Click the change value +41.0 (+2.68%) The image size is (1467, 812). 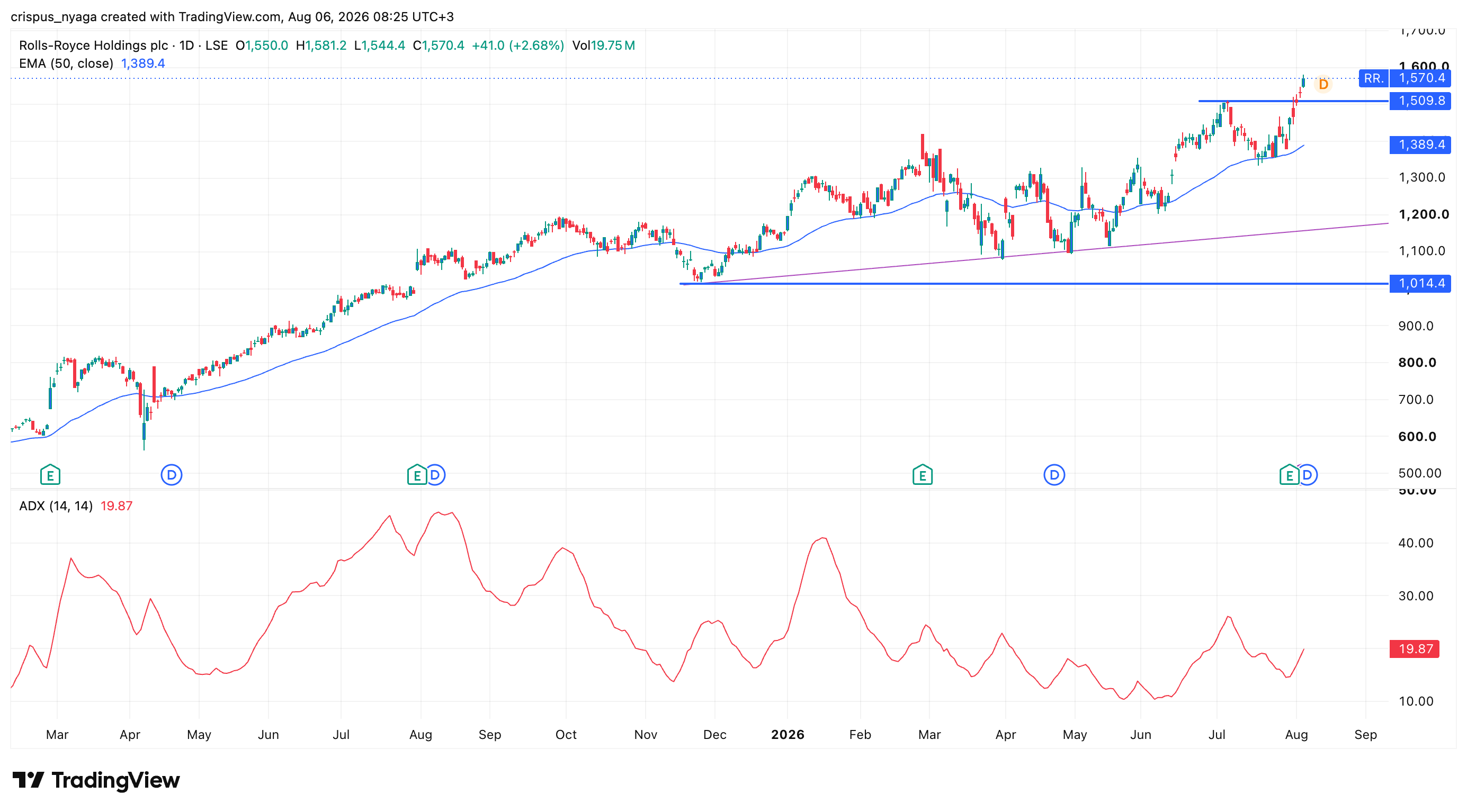[x=518, y=46]
